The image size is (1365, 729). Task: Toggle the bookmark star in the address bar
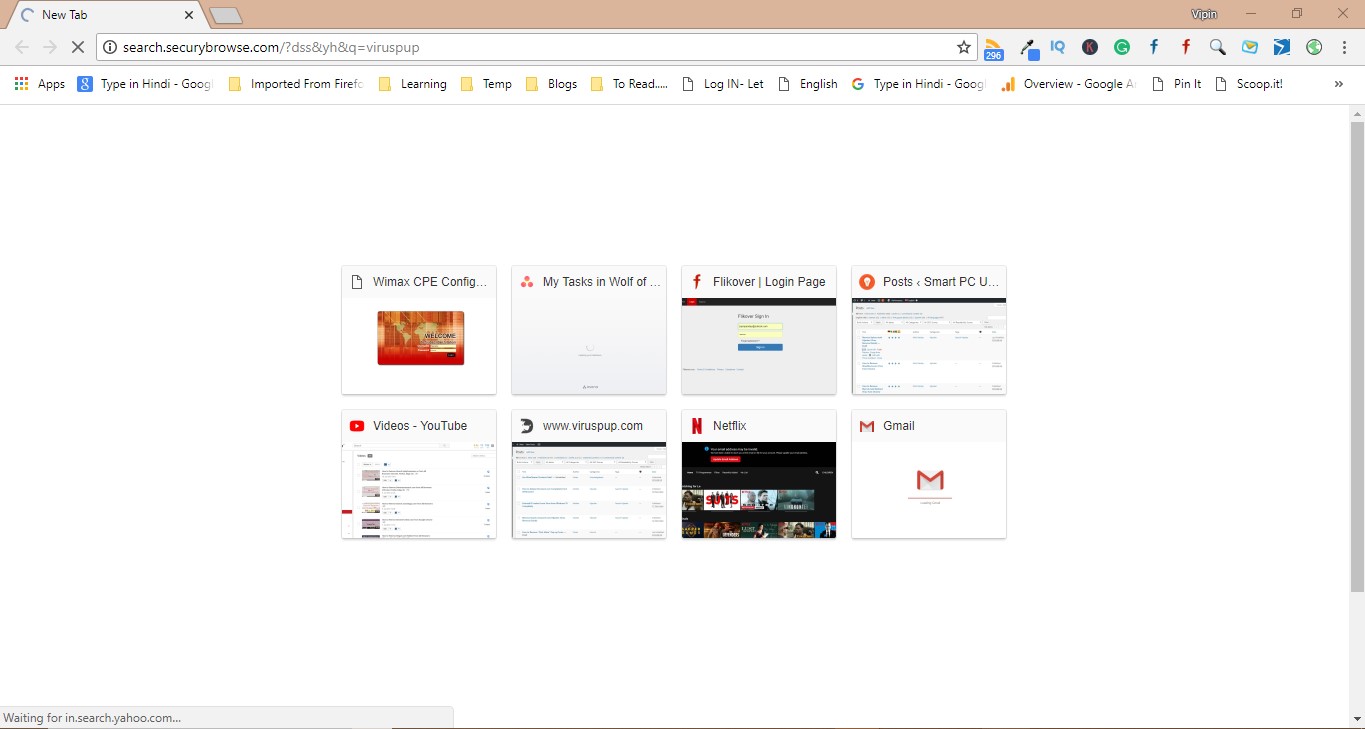962,46
